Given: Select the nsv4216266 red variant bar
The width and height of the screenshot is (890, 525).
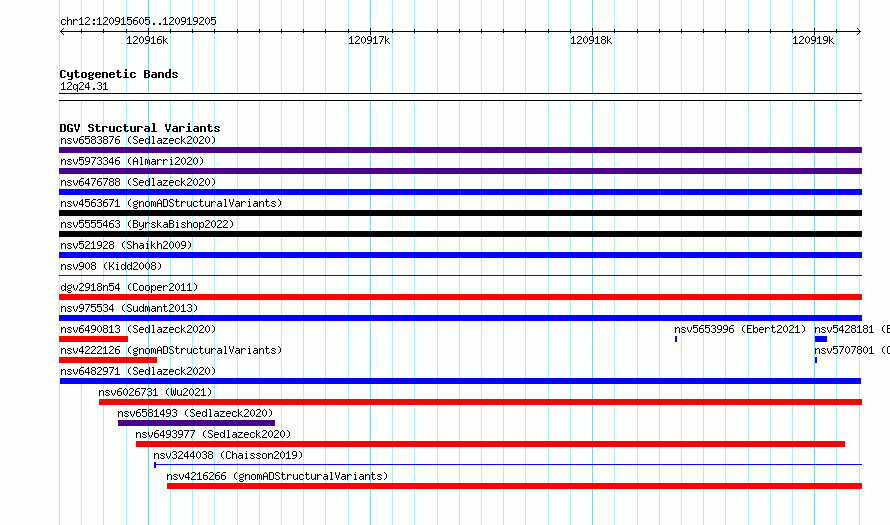Looking at the screenshot, I should (514, 486).
